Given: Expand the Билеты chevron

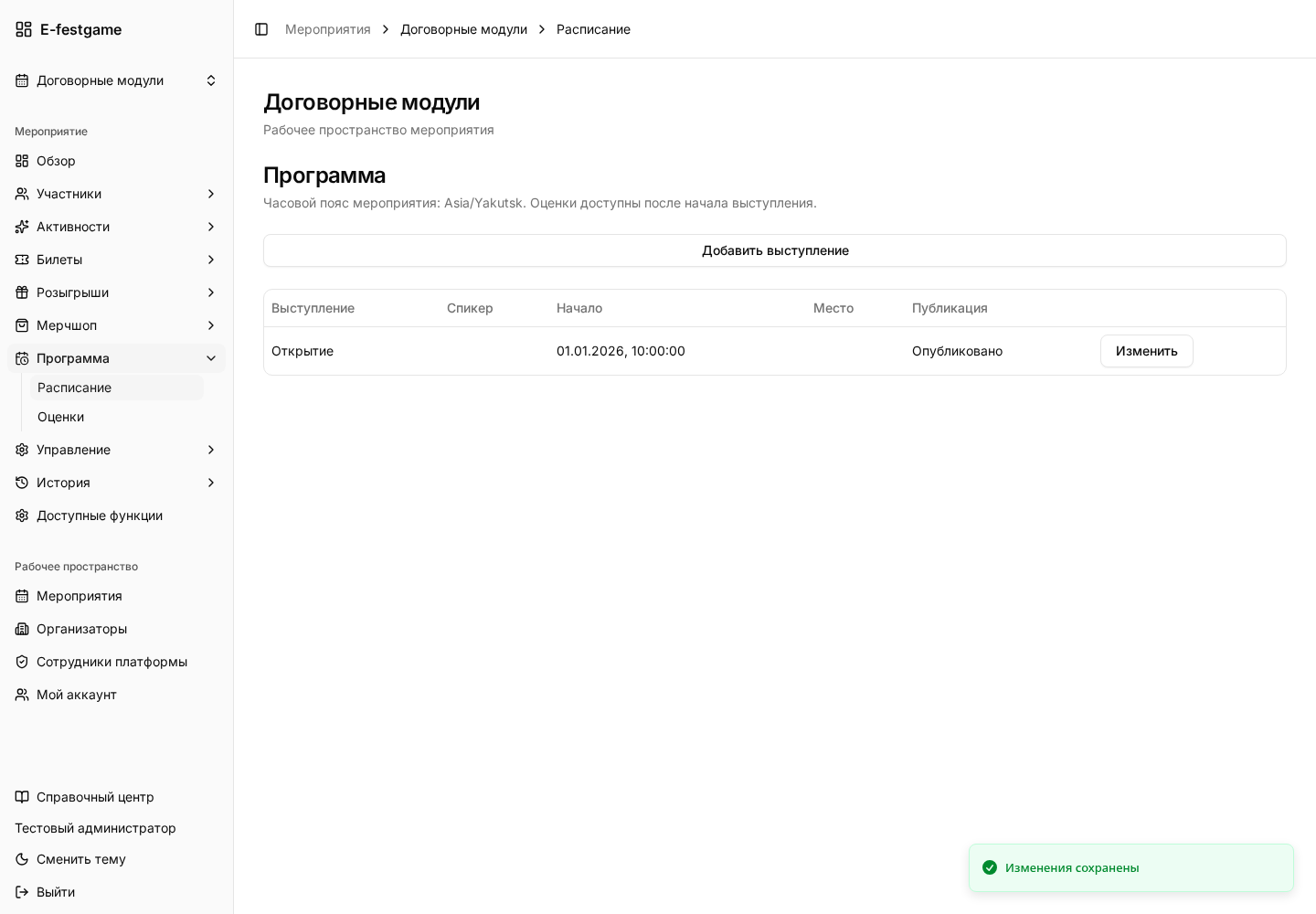Looking at the screenshot, I should (211, 260).
